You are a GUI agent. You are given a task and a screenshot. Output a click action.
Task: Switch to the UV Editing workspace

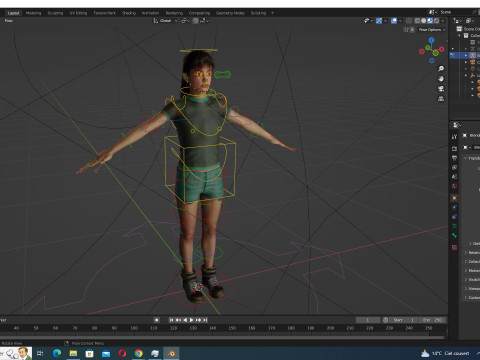pyautogui.click(x=78, y=13)
